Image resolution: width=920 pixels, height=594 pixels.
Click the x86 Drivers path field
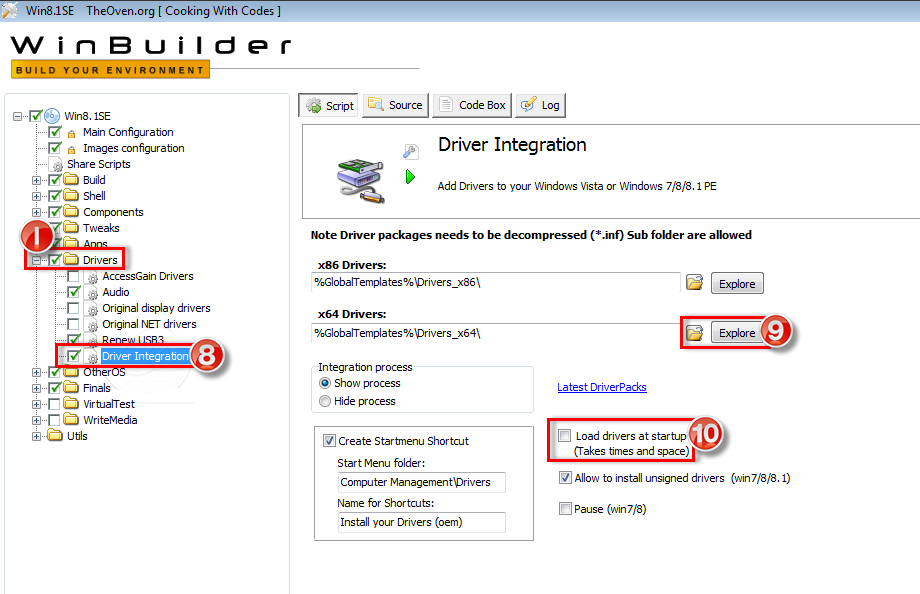point(496,282)
